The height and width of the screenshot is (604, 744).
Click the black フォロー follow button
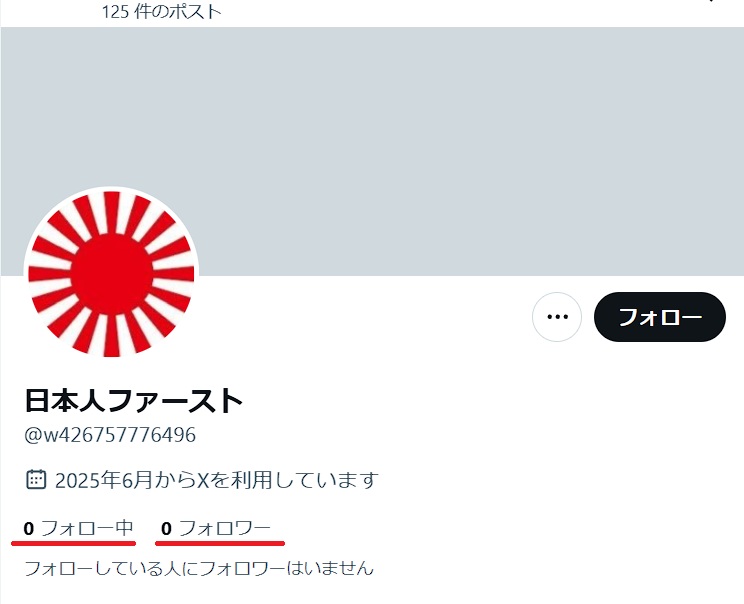pos(660,316)
